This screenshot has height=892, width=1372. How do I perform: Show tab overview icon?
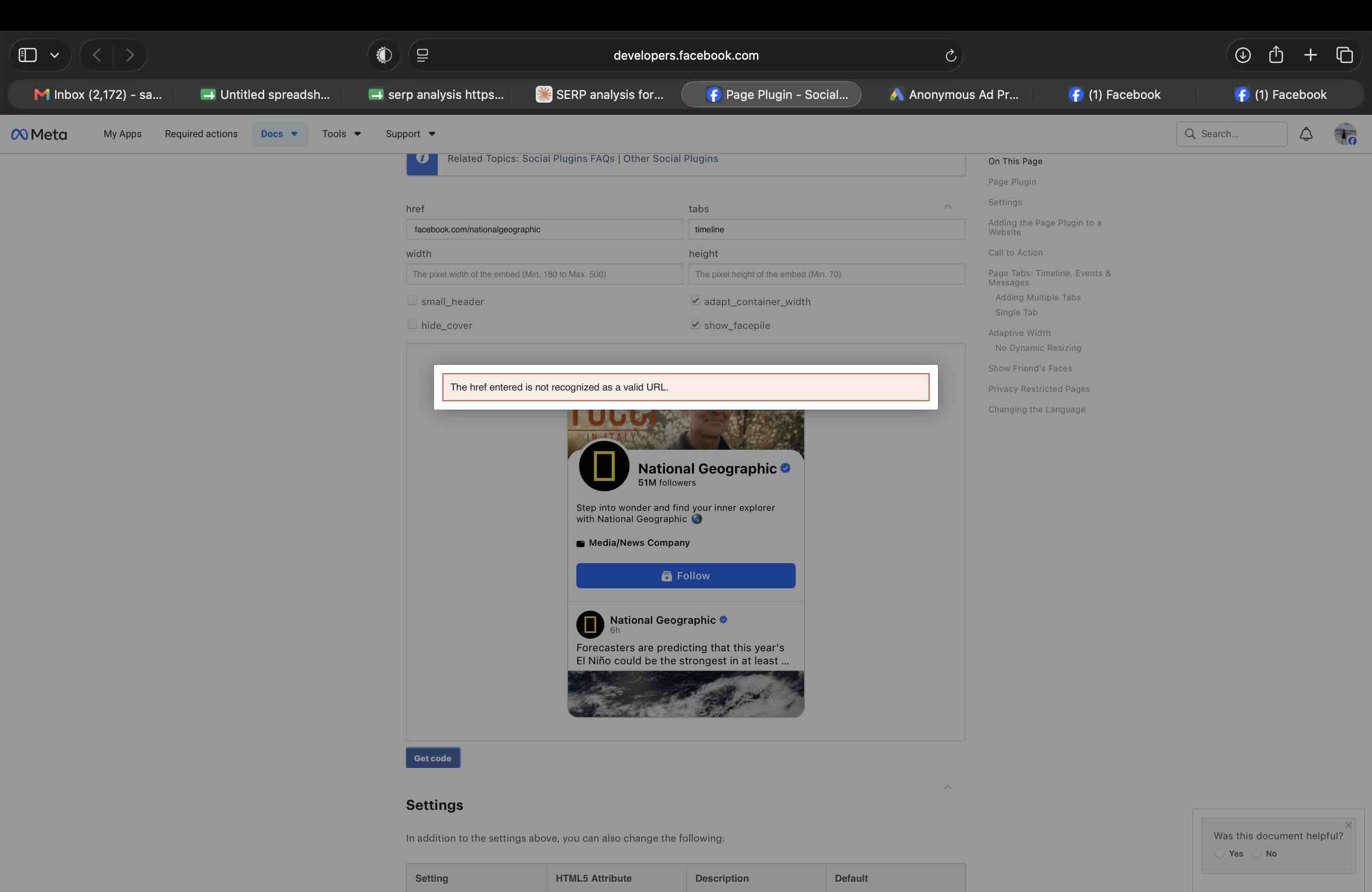pos(1344,56)
